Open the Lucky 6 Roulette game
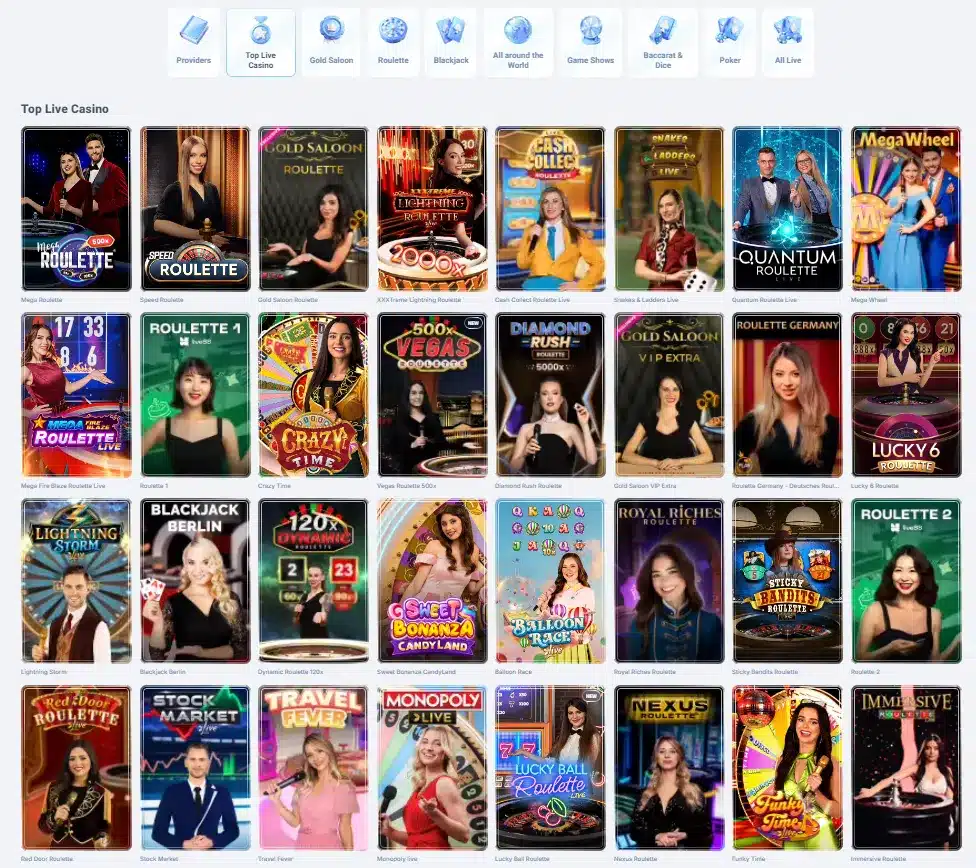 pyautogui.click(x=906, y=395)
